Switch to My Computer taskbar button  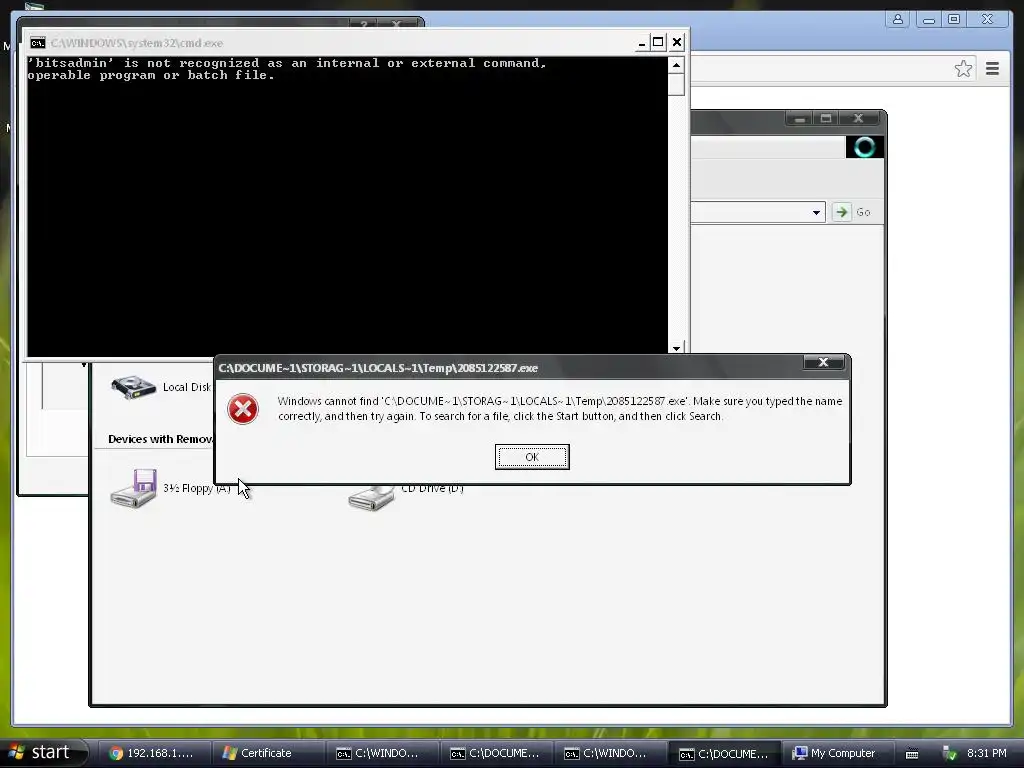click(x=838, y=753)
